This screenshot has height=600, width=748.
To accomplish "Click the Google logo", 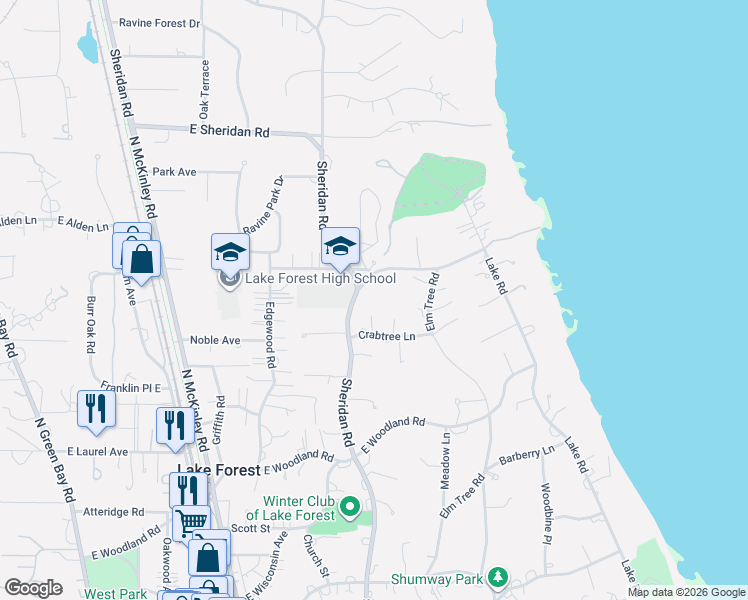I will point(33,588).
